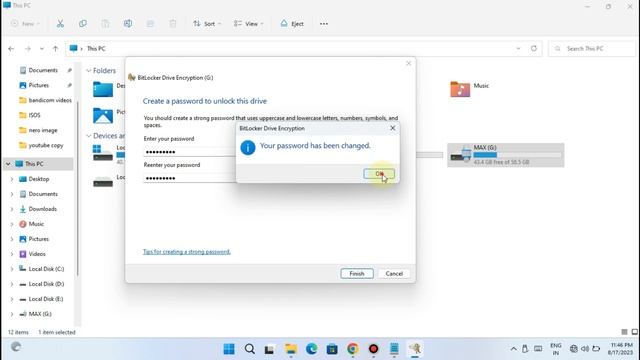Select Music under This PC in sidebar
Viewport: 640px width, 360px height.
[36, 224]
